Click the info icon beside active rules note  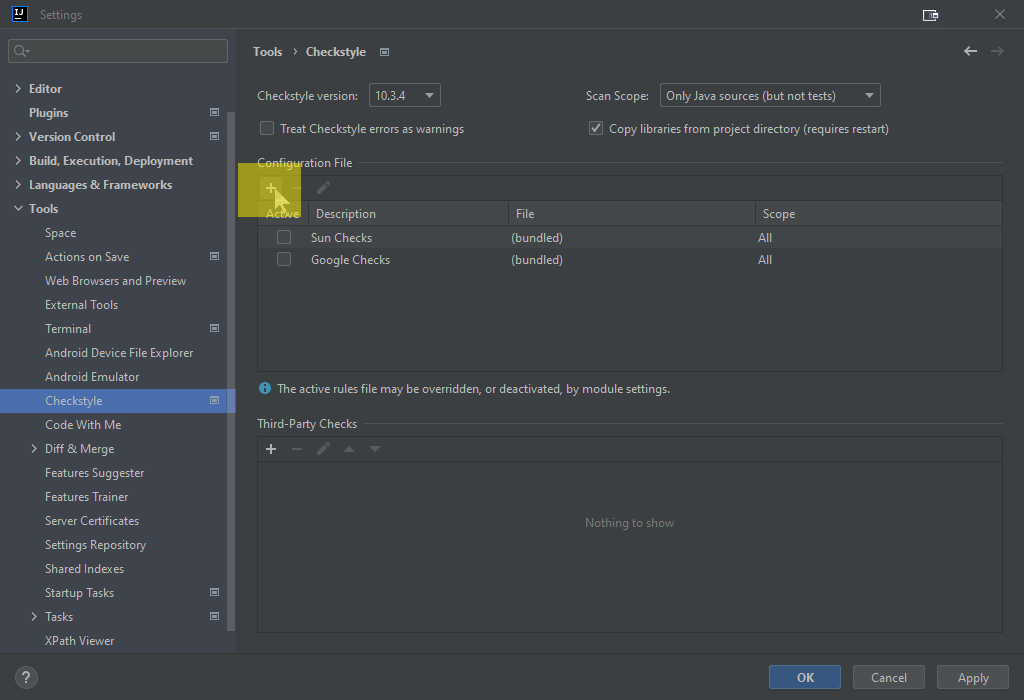pyautogui.click(x=264, y=389)
